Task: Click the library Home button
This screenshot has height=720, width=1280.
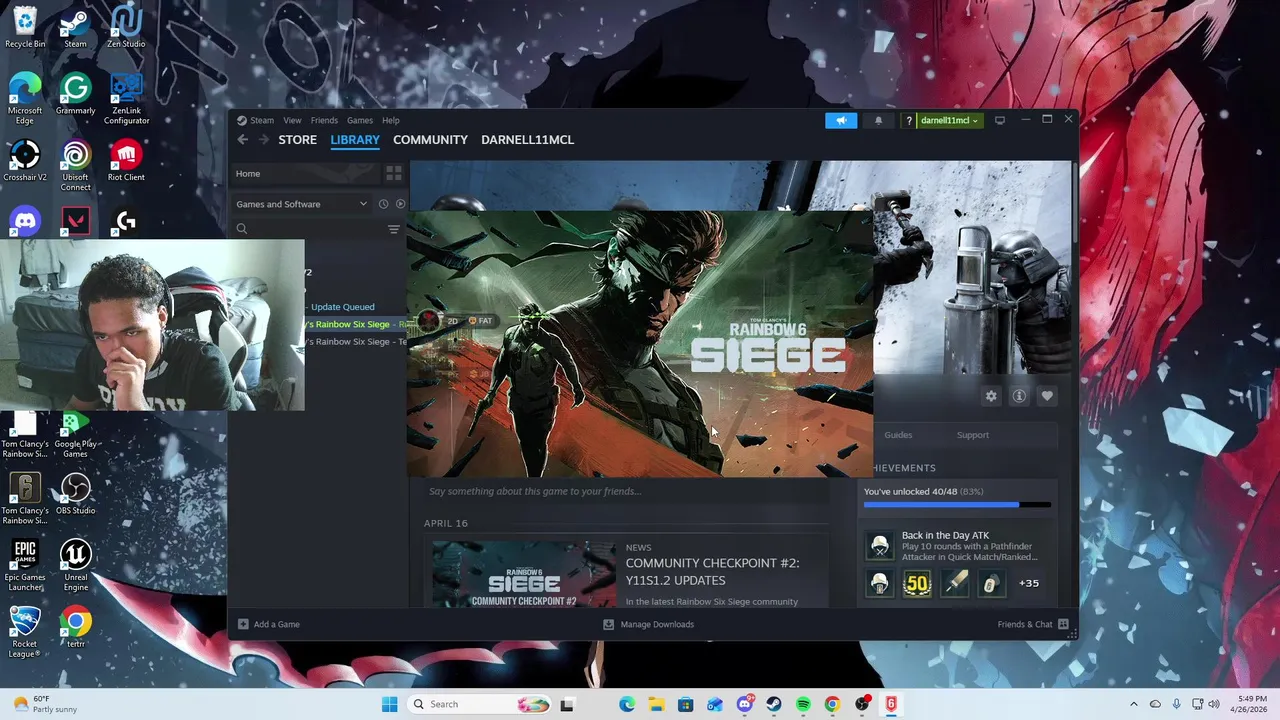Action: (x=305, y=174)
